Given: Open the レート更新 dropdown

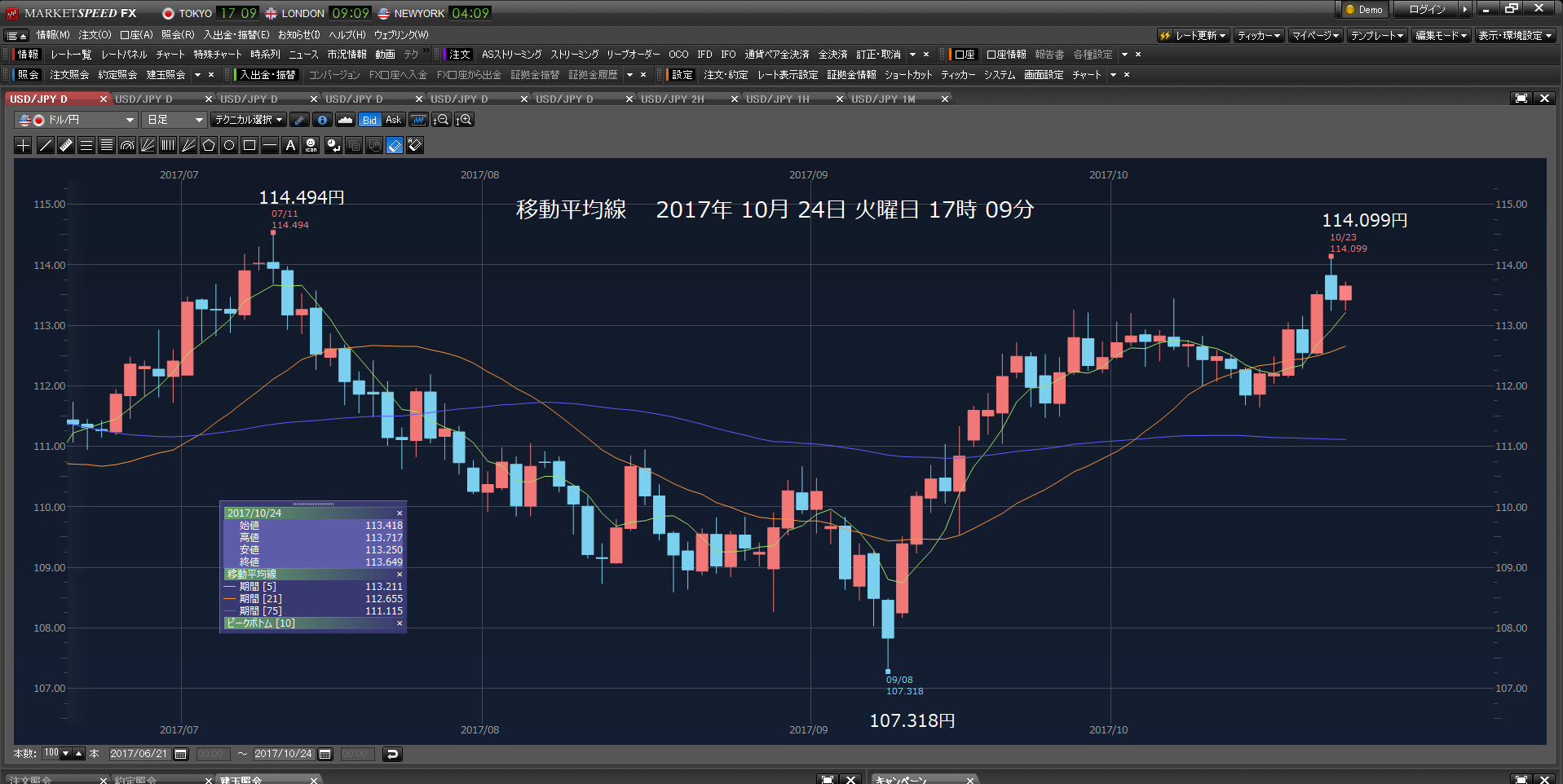Looking at the screenshot, I should click(x=1194, y=35).
